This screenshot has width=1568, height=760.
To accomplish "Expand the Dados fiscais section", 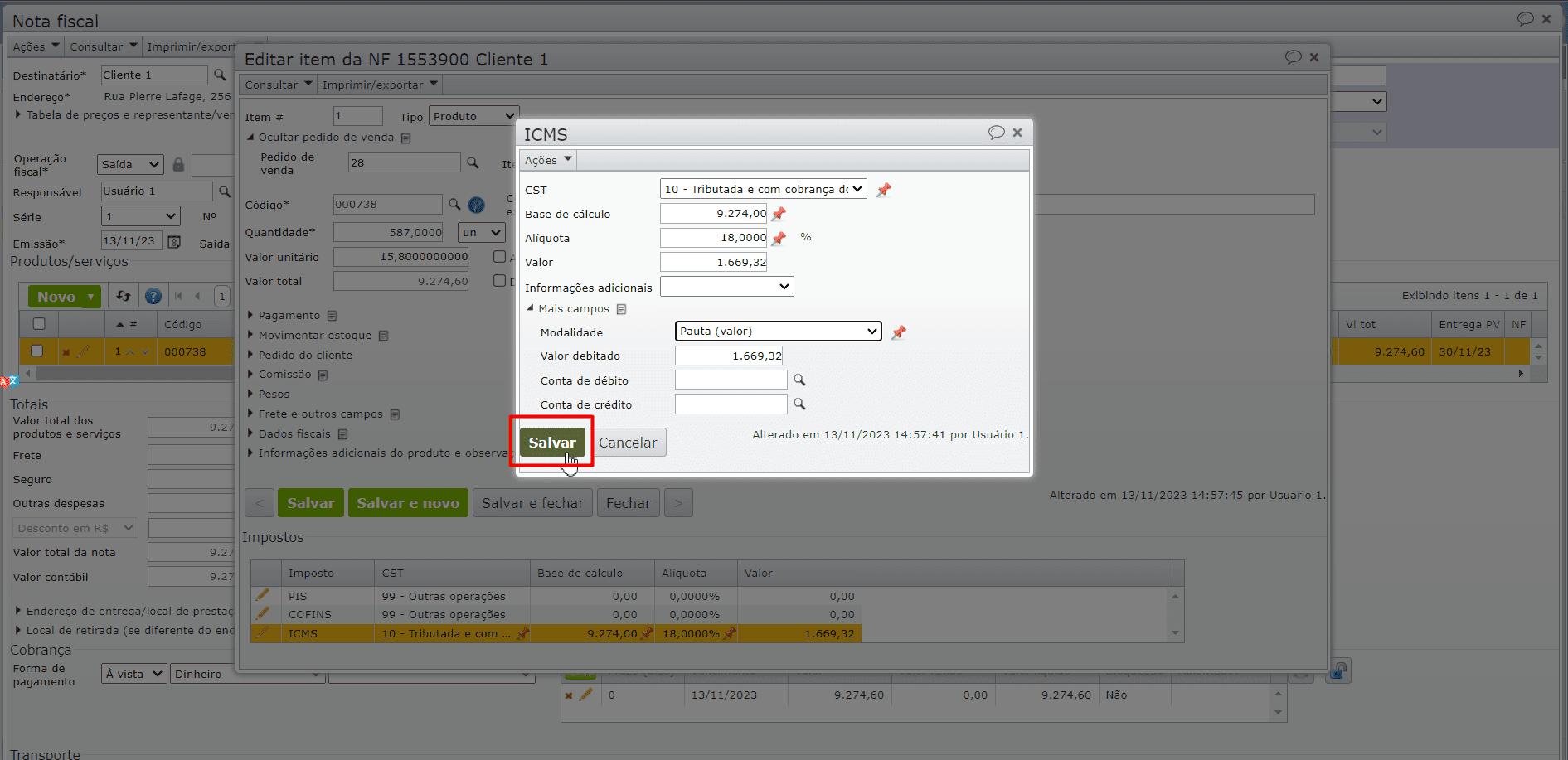I will (x=294, y=433).
